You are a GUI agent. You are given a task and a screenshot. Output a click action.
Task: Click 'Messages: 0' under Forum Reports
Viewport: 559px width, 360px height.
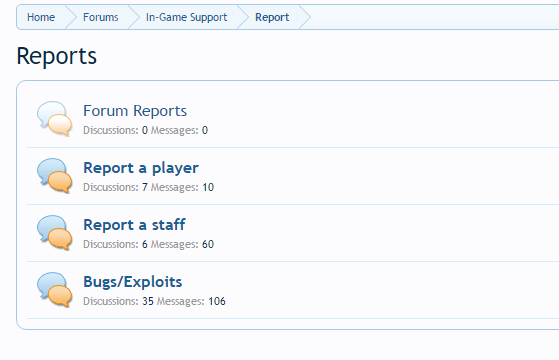tap(179, 130)
